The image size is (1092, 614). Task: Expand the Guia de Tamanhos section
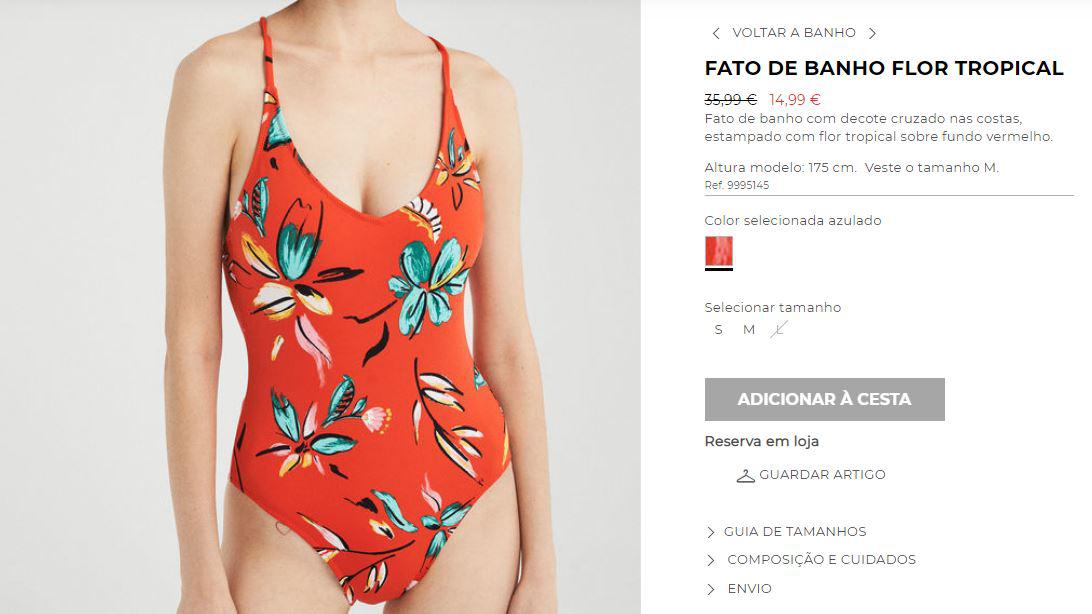(795, 532)
